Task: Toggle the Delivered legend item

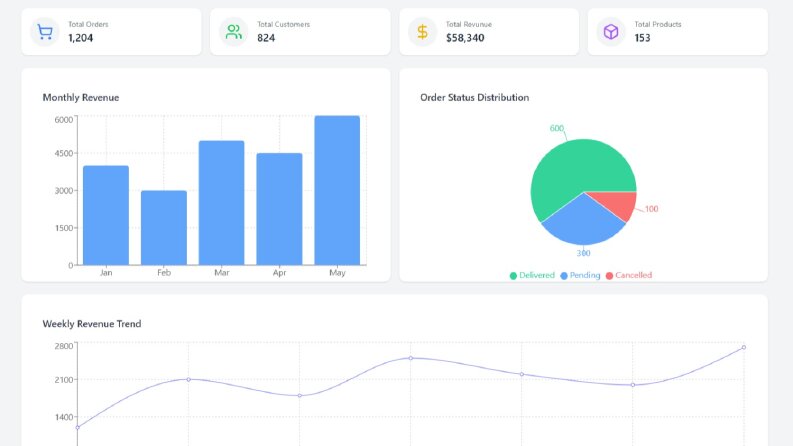Action: coord(532,275)
